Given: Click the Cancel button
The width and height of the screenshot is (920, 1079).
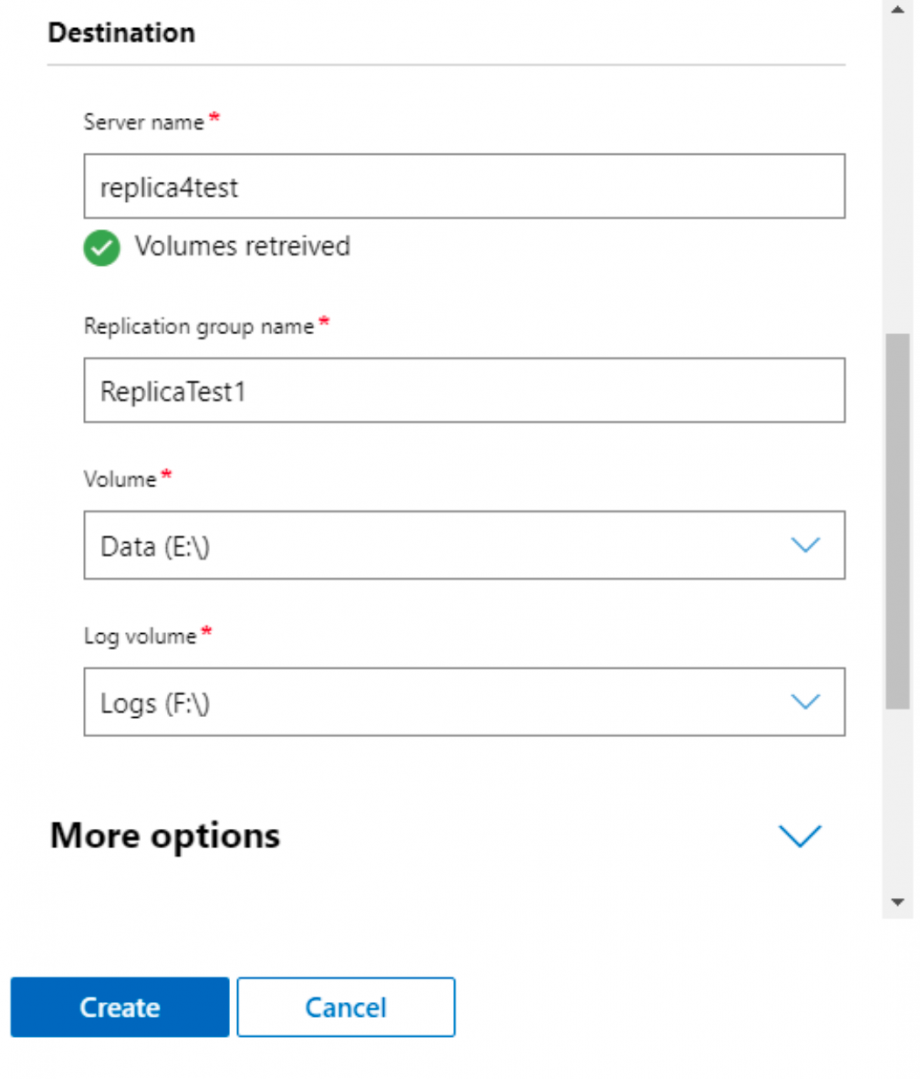Looking at the screenshot, I should pos(345,1007).
